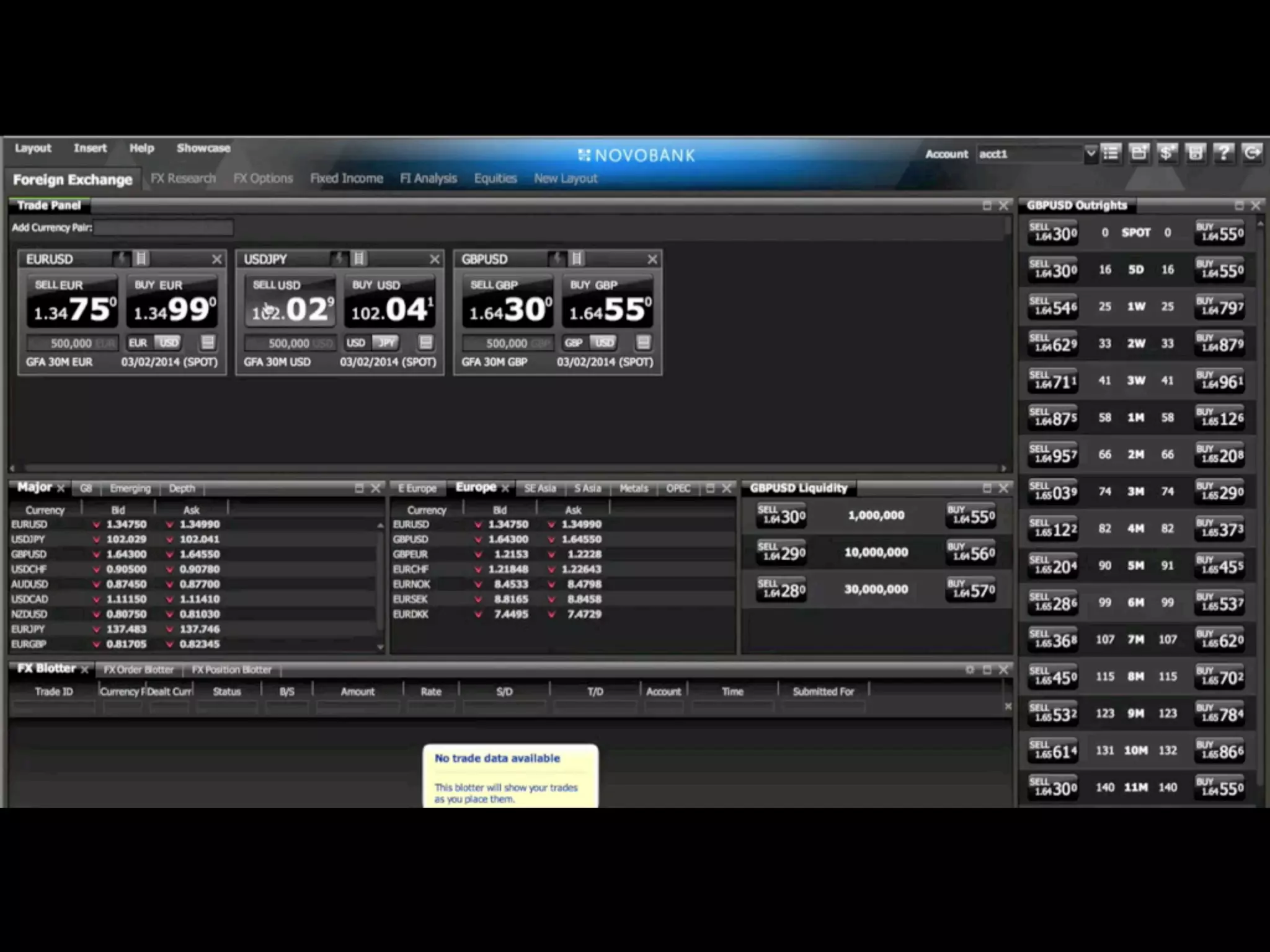Toggle GBPUSD dealt currency to GBP

point(574,343)
